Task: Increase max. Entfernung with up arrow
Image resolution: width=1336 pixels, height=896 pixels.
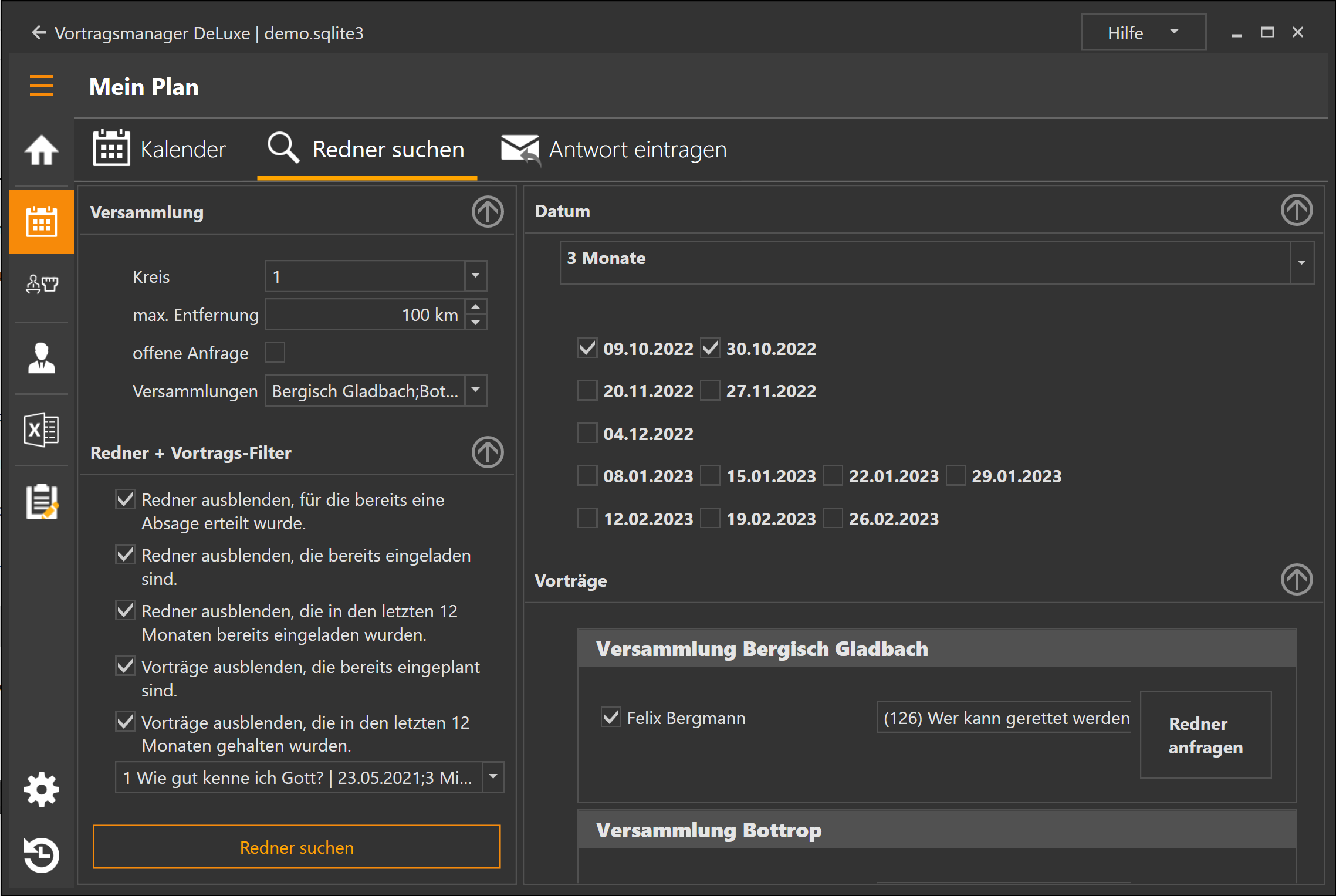Action: (476, 306)
